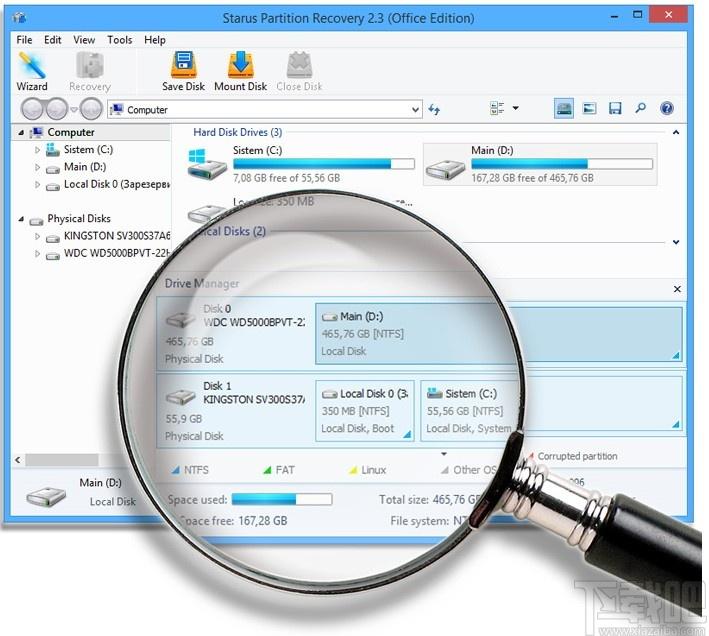The width and height of the screenshot is (709, 636).
Task: Select Disk 1 KINGSTON in Drive Manager
Action: tap(236, 410)
